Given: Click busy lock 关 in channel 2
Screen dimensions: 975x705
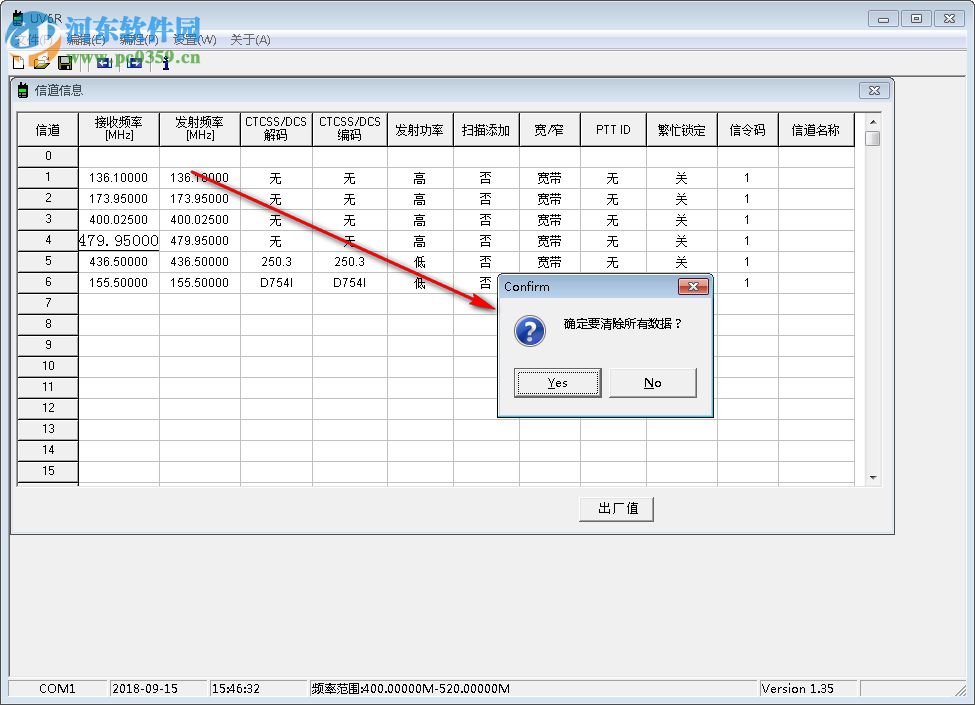Looking at the screenshot, I should point(682,199).
